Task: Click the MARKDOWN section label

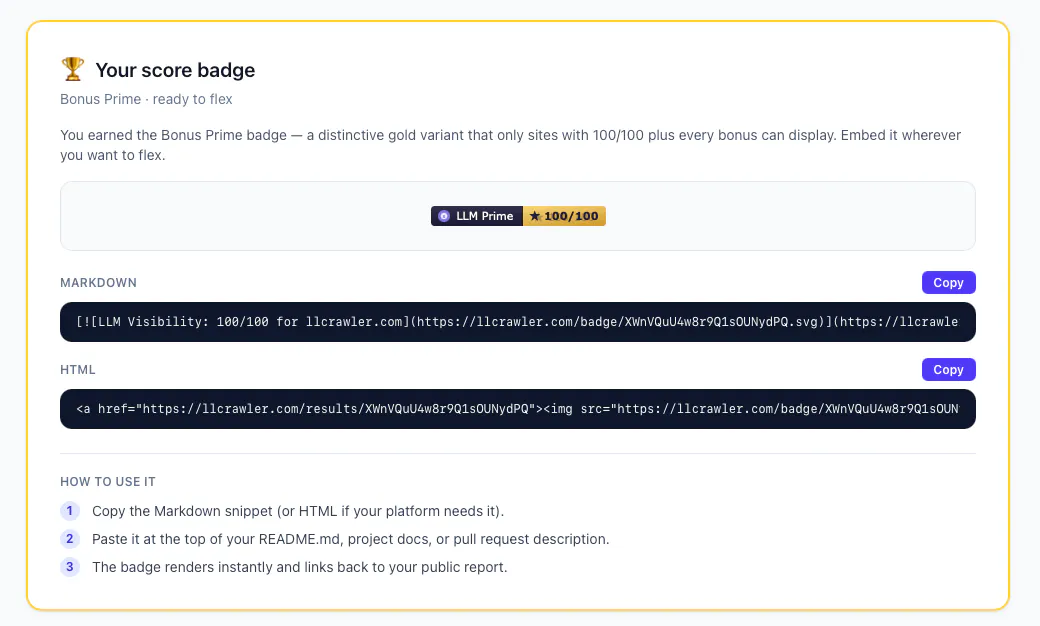Action: [98, 282]
